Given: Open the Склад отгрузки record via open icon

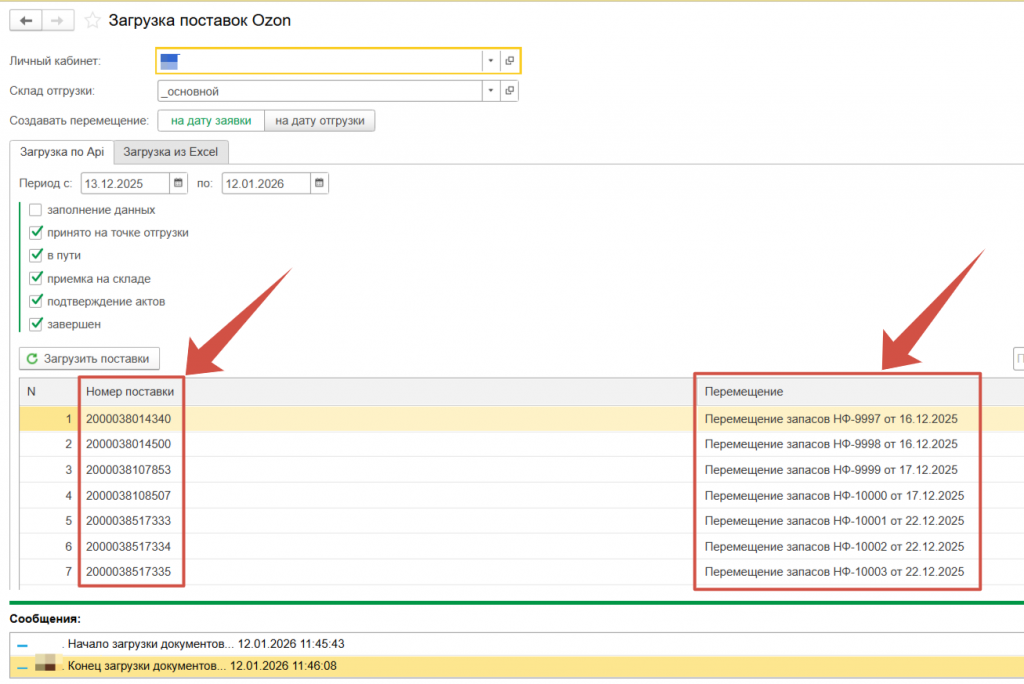Looking at the screenshot, I should [509, 91].
